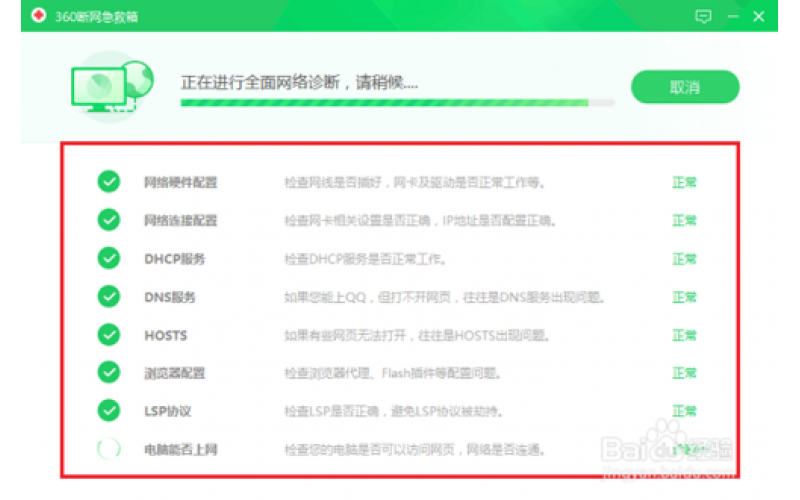This screenshot has width=800, height=500.
Task: Open the feedback message icon in title bar
Action: [703, 16]
